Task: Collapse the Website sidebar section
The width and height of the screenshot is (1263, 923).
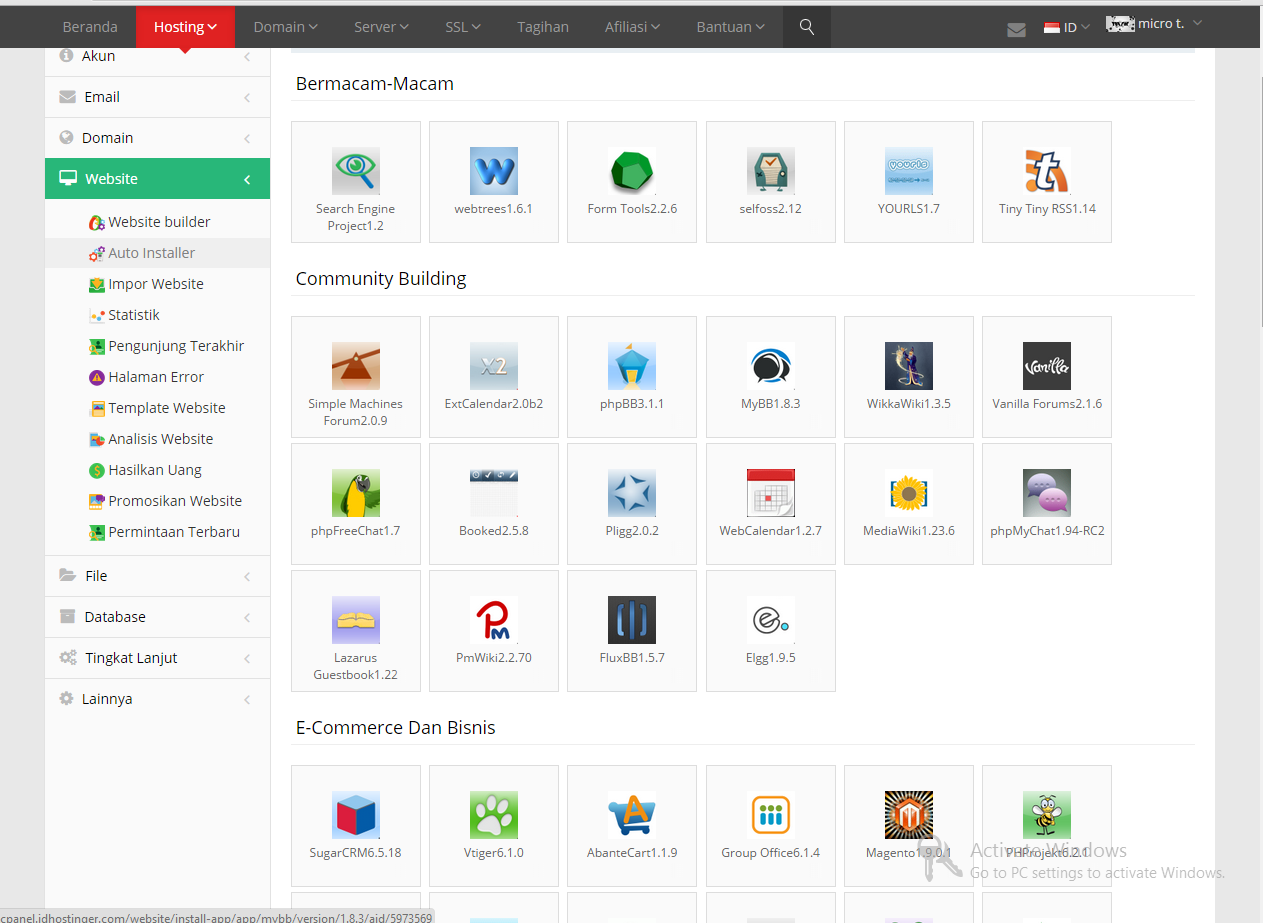Action: [157, 179]
